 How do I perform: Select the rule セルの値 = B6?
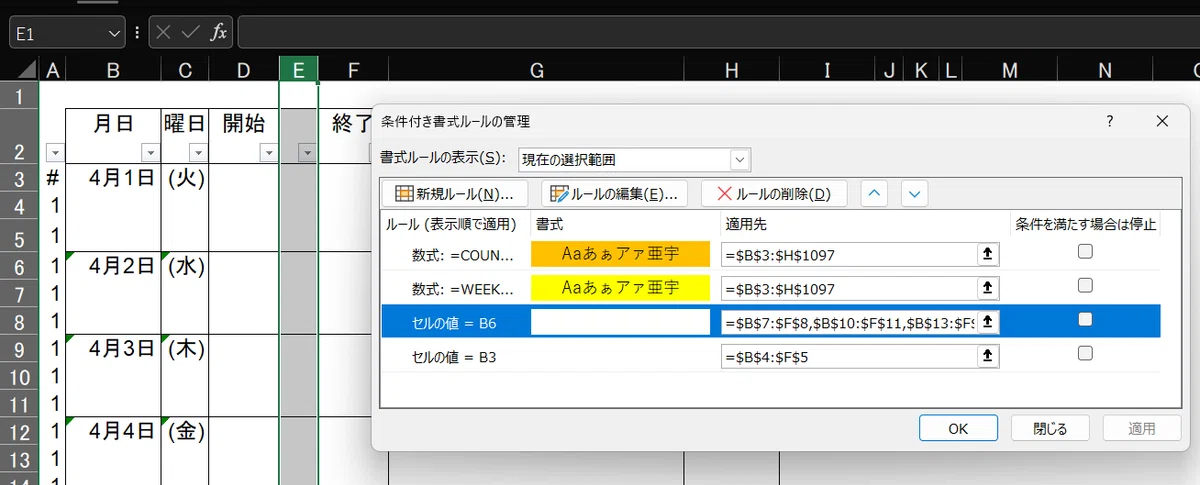coord(453,322)
